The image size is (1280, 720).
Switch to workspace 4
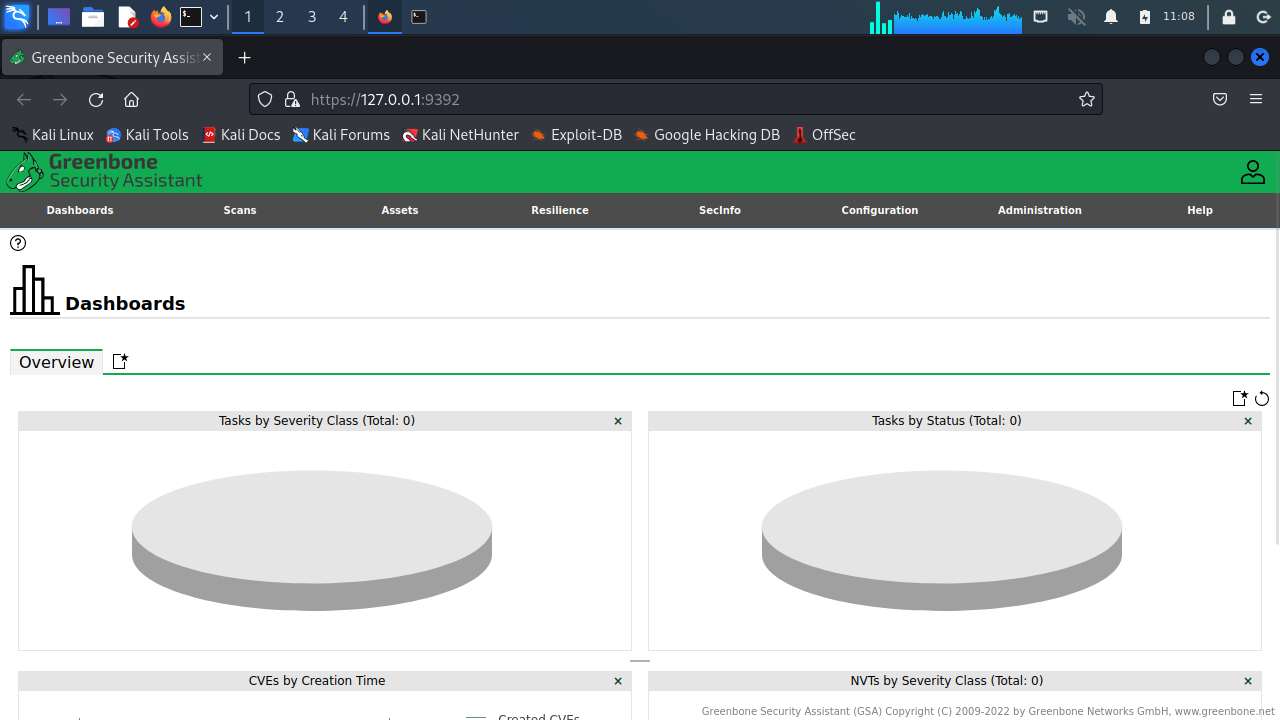[344, 17]
